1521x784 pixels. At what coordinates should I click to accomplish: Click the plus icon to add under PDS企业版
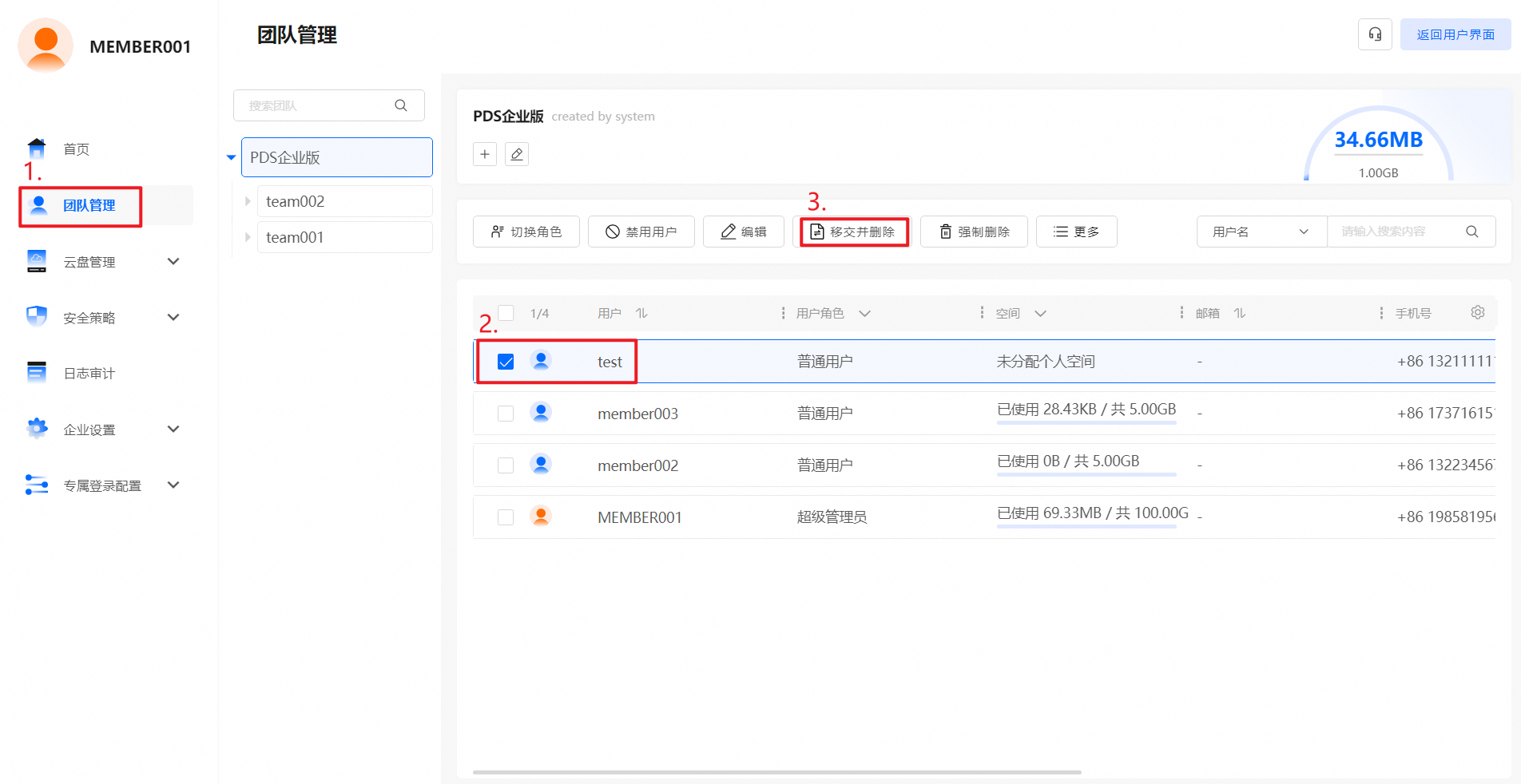click(x=485, y=154)
